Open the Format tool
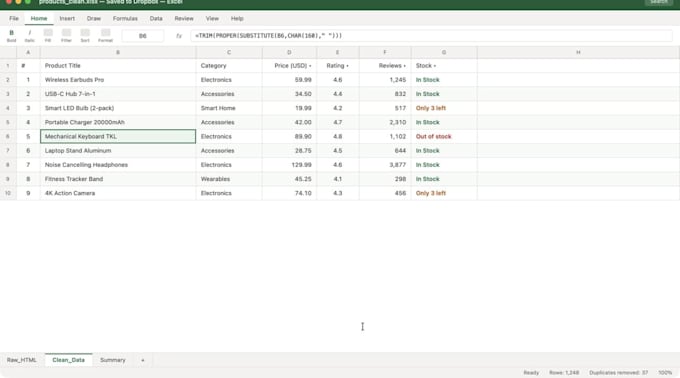Image resolution: width=680 pixels, height=378 pixels. [x=105, y=36]
